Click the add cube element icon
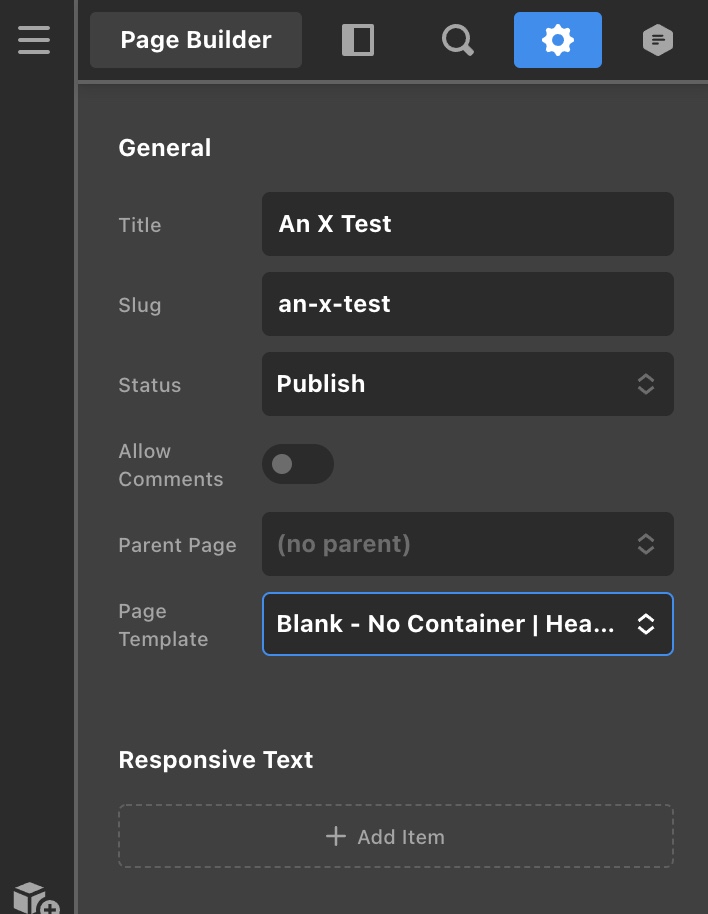This screenshot has height=914, width=708. click(x=36, y=898)
